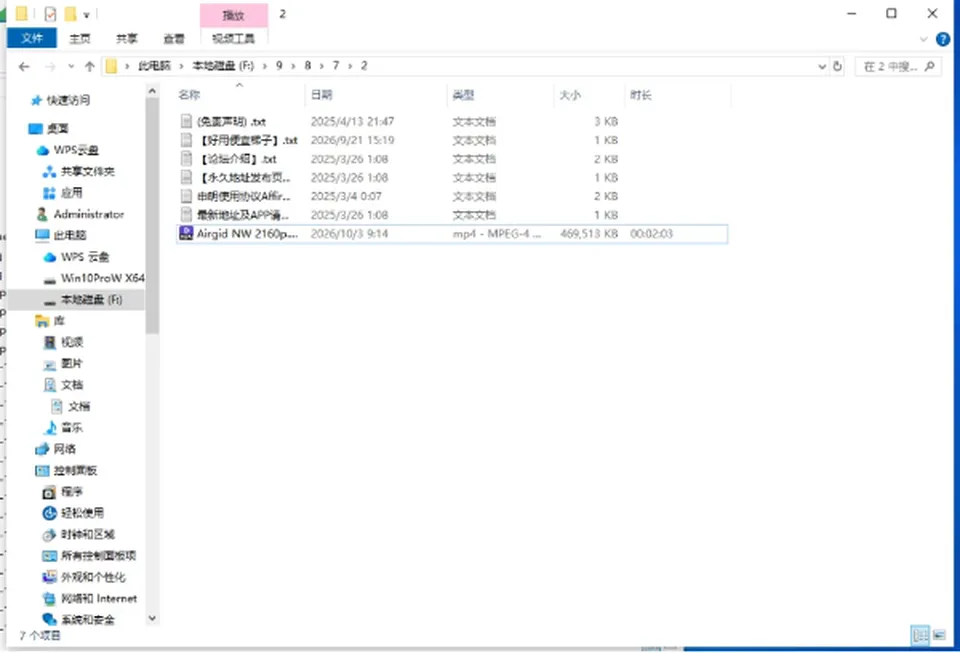Expand the address bar history dropdown
This screenshot has height=653, width=960.
pos(822,66)
